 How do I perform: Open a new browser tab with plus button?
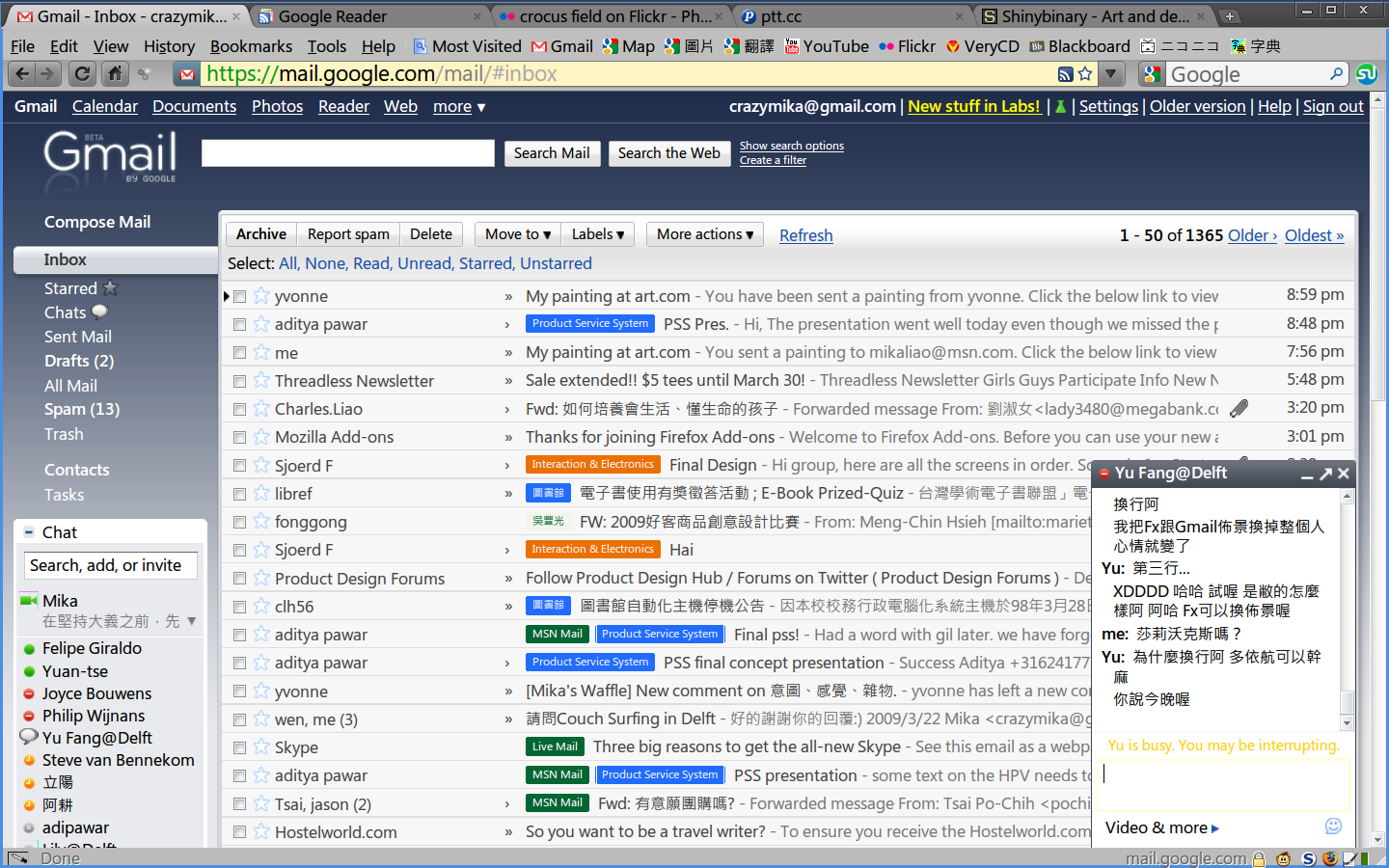point(1229,16)
